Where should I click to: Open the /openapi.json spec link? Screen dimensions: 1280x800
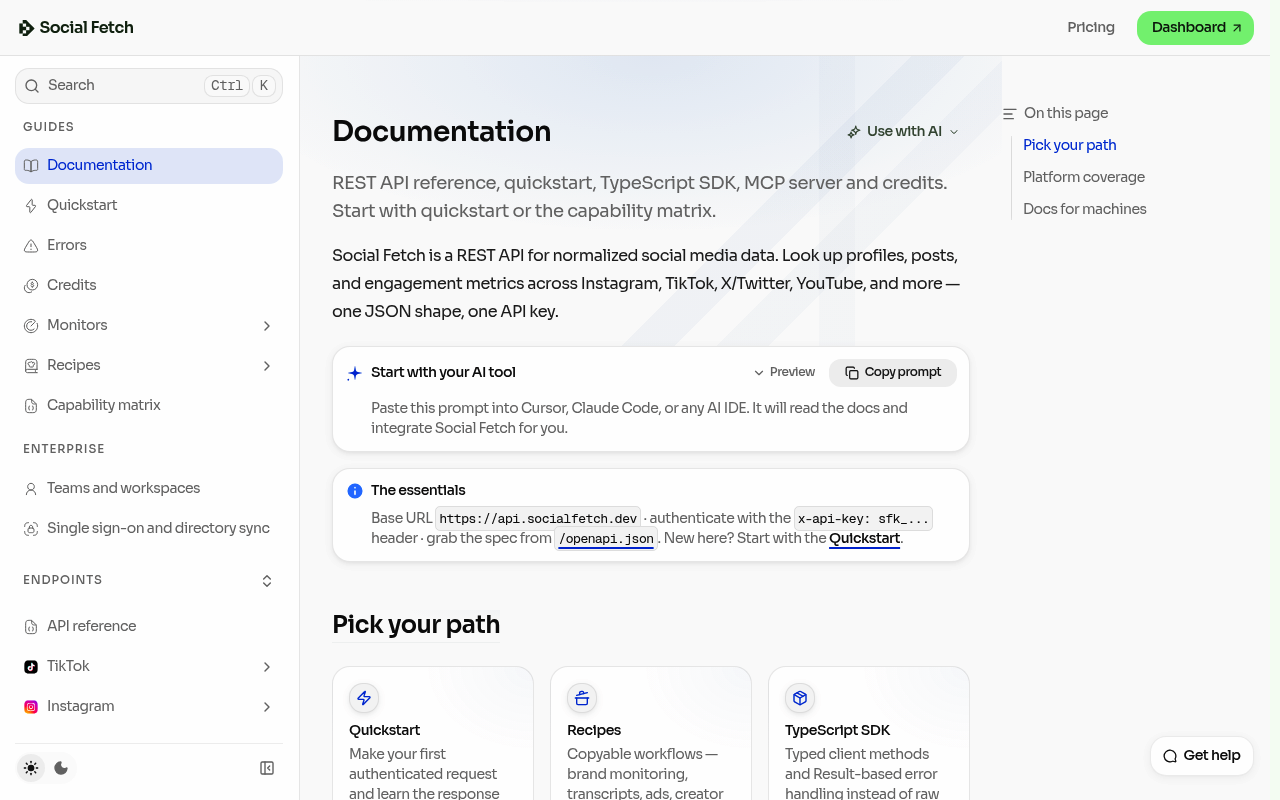coord(606,539)
